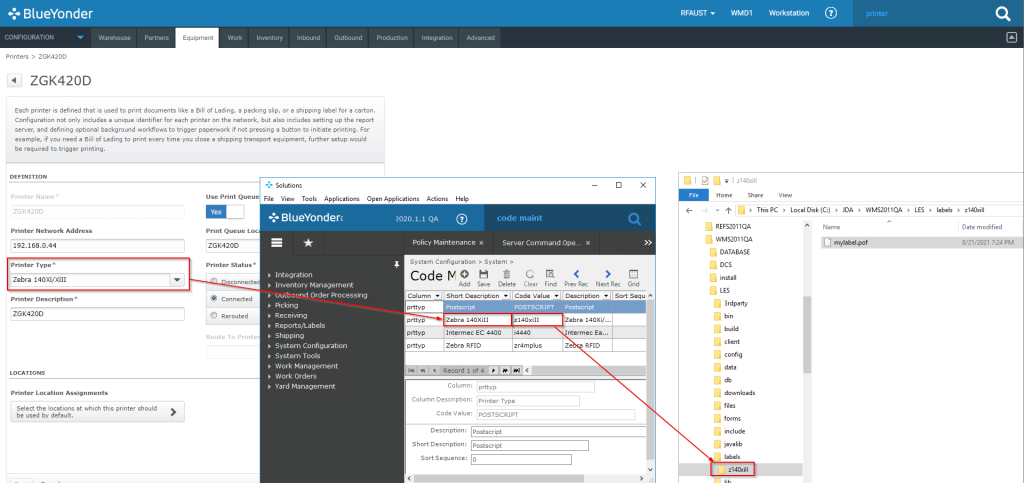Open the CONFIGURATION module dropdown
The height and width of the screenshot is (483, 1024).
coord(80,37)
